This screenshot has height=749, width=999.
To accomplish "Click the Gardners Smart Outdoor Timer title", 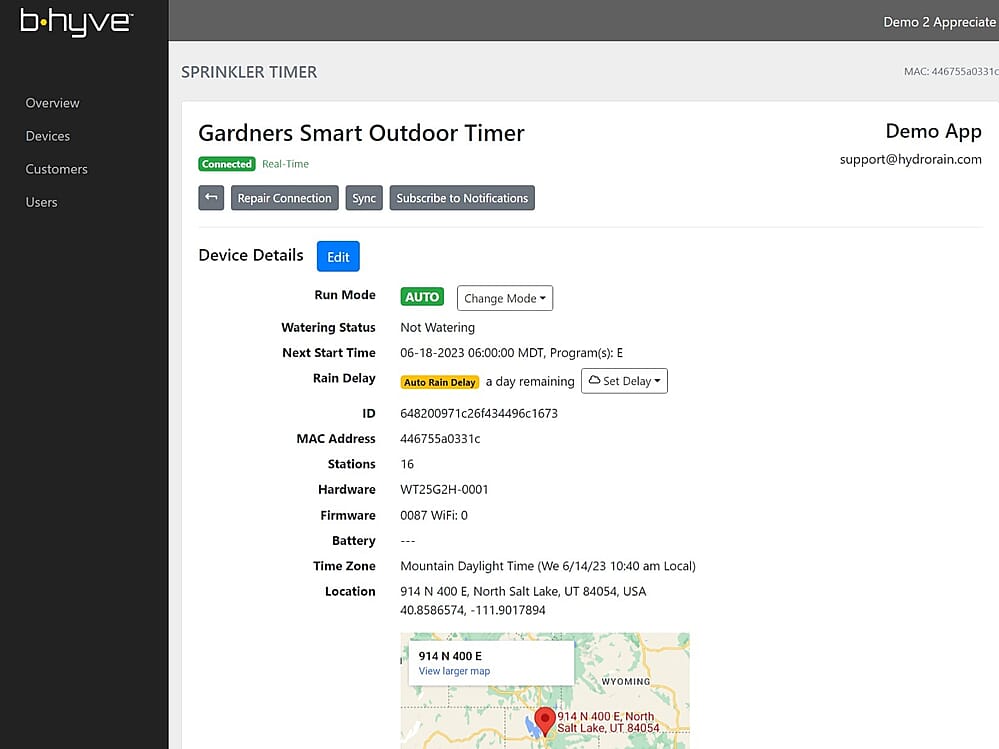I will click(x=361, y=133).
